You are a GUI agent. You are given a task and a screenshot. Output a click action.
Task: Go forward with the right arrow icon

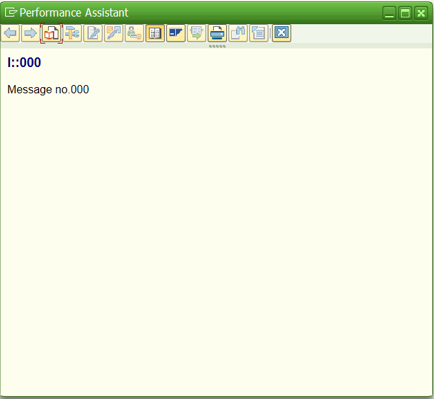31,33
